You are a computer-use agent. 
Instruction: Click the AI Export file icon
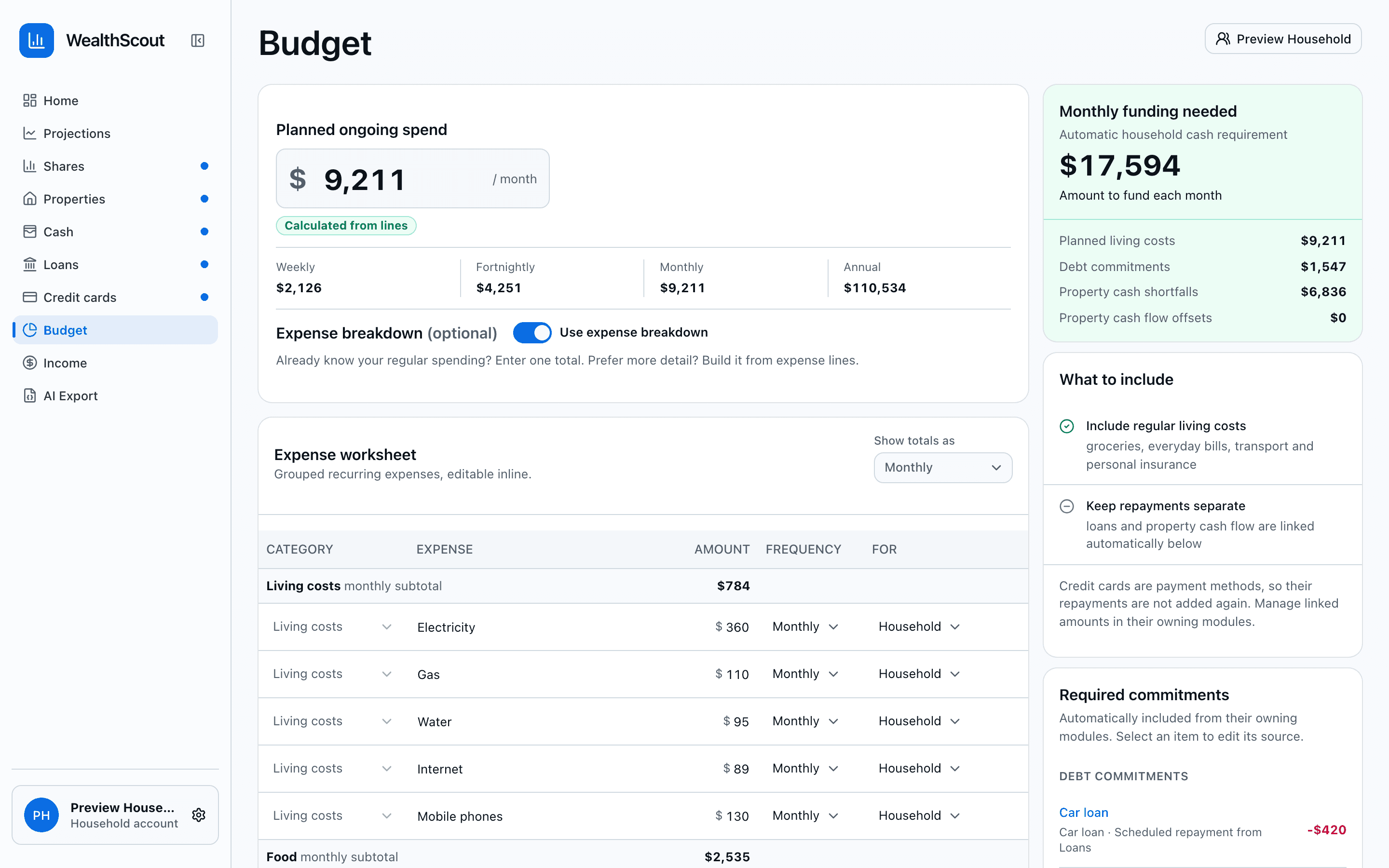[30, 395]
